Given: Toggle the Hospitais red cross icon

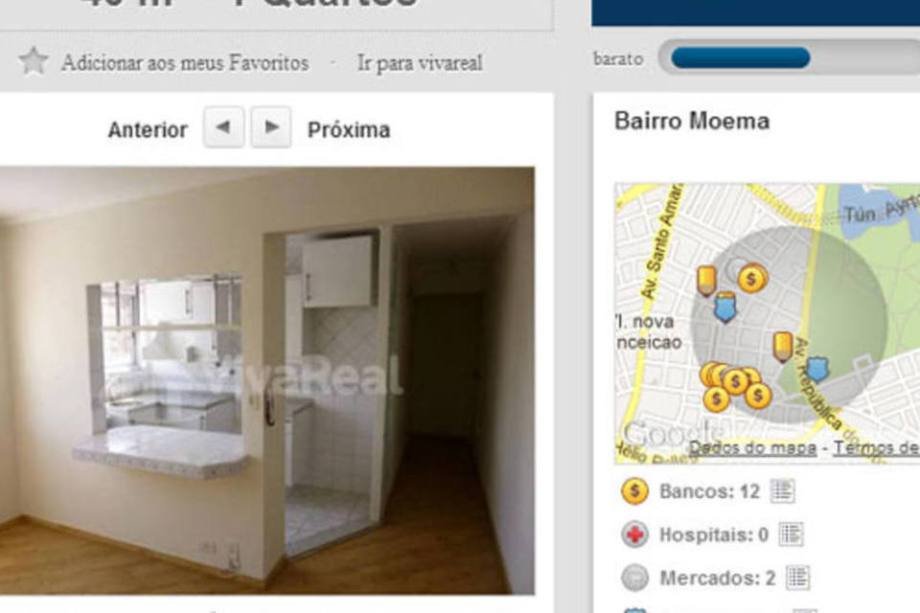Looking at the screenshot, I should click(634, 534).
